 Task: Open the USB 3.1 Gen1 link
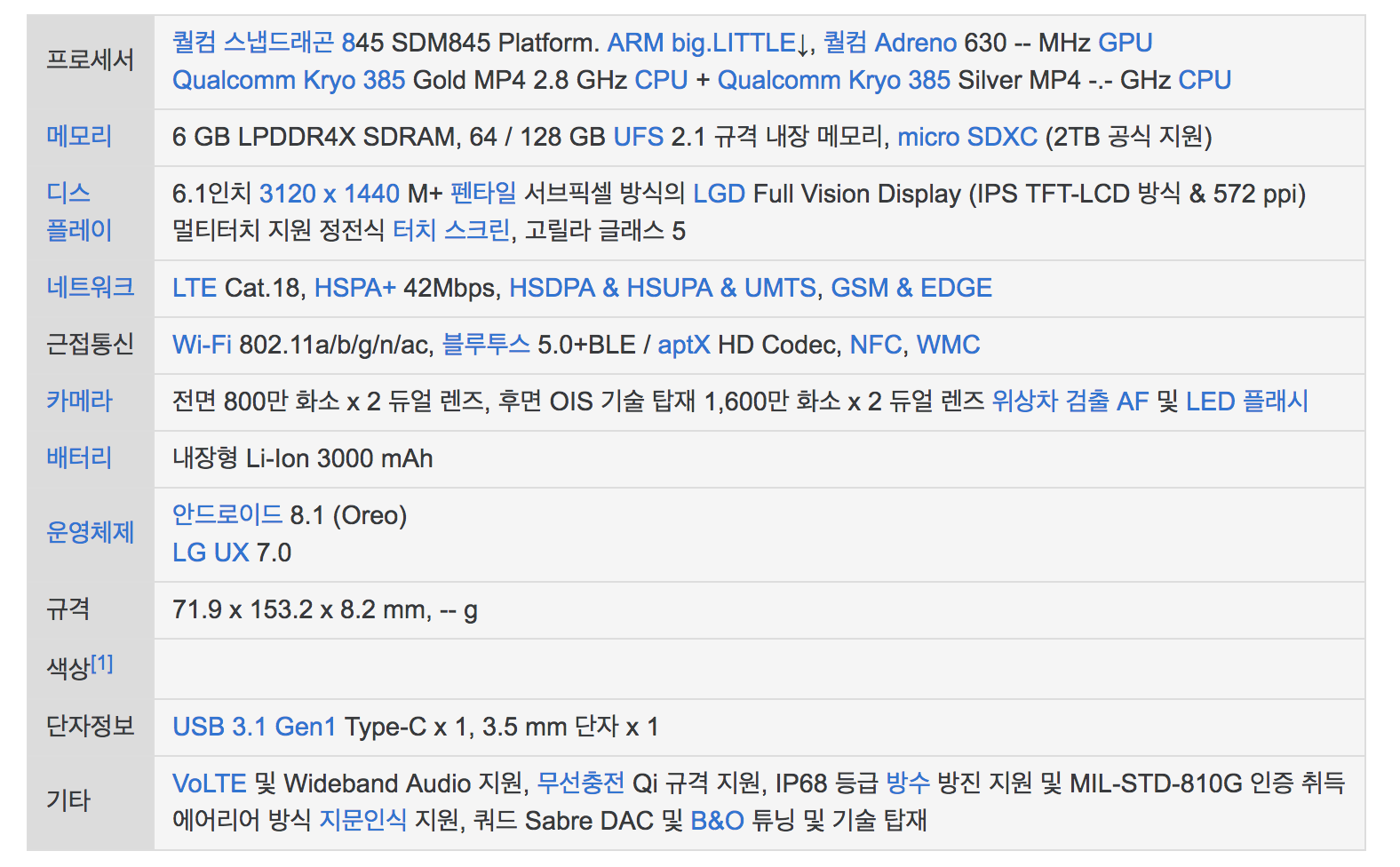[254, 727]
